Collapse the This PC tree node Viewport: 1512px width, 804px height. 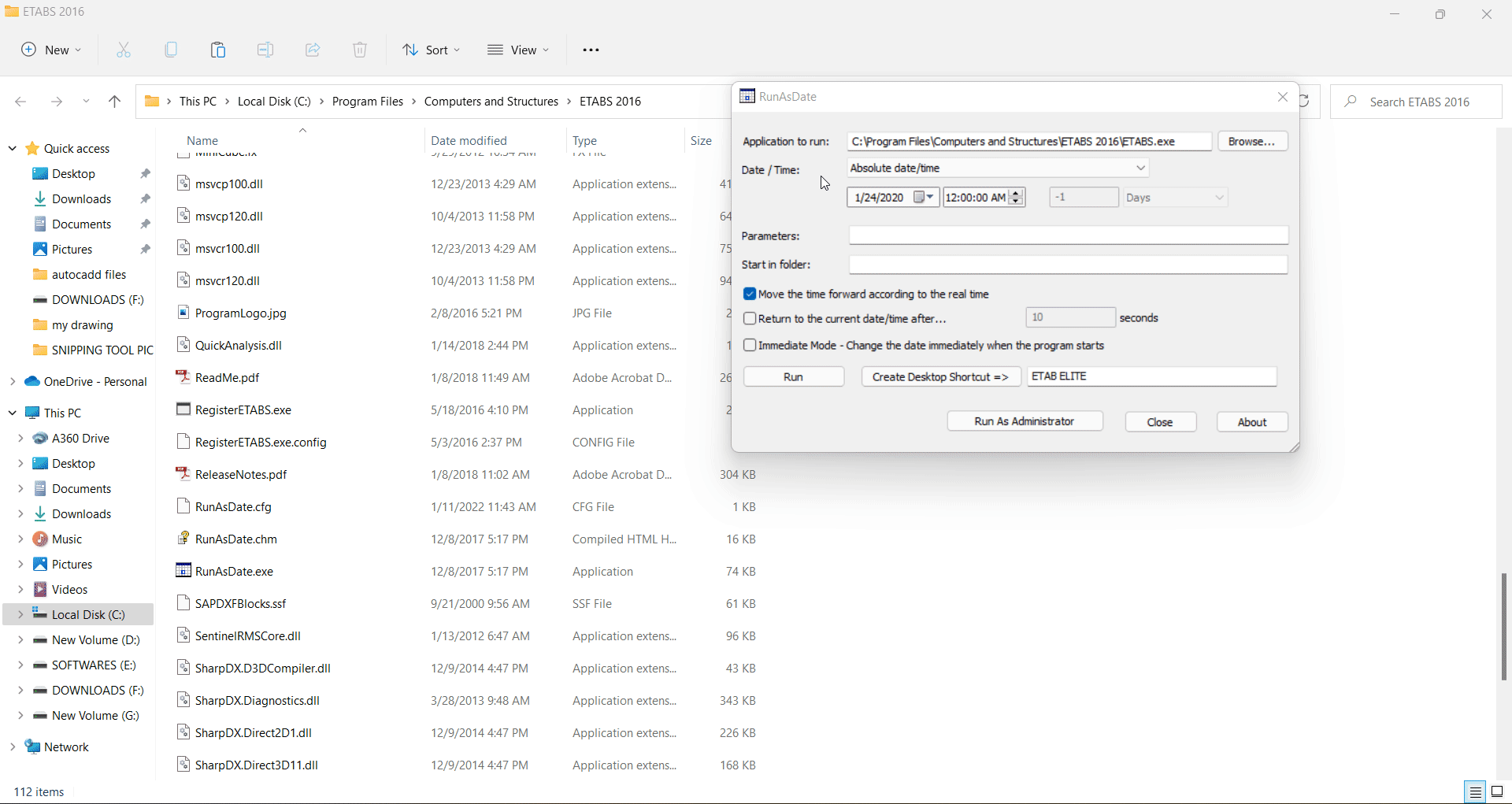tap(13, 413)
